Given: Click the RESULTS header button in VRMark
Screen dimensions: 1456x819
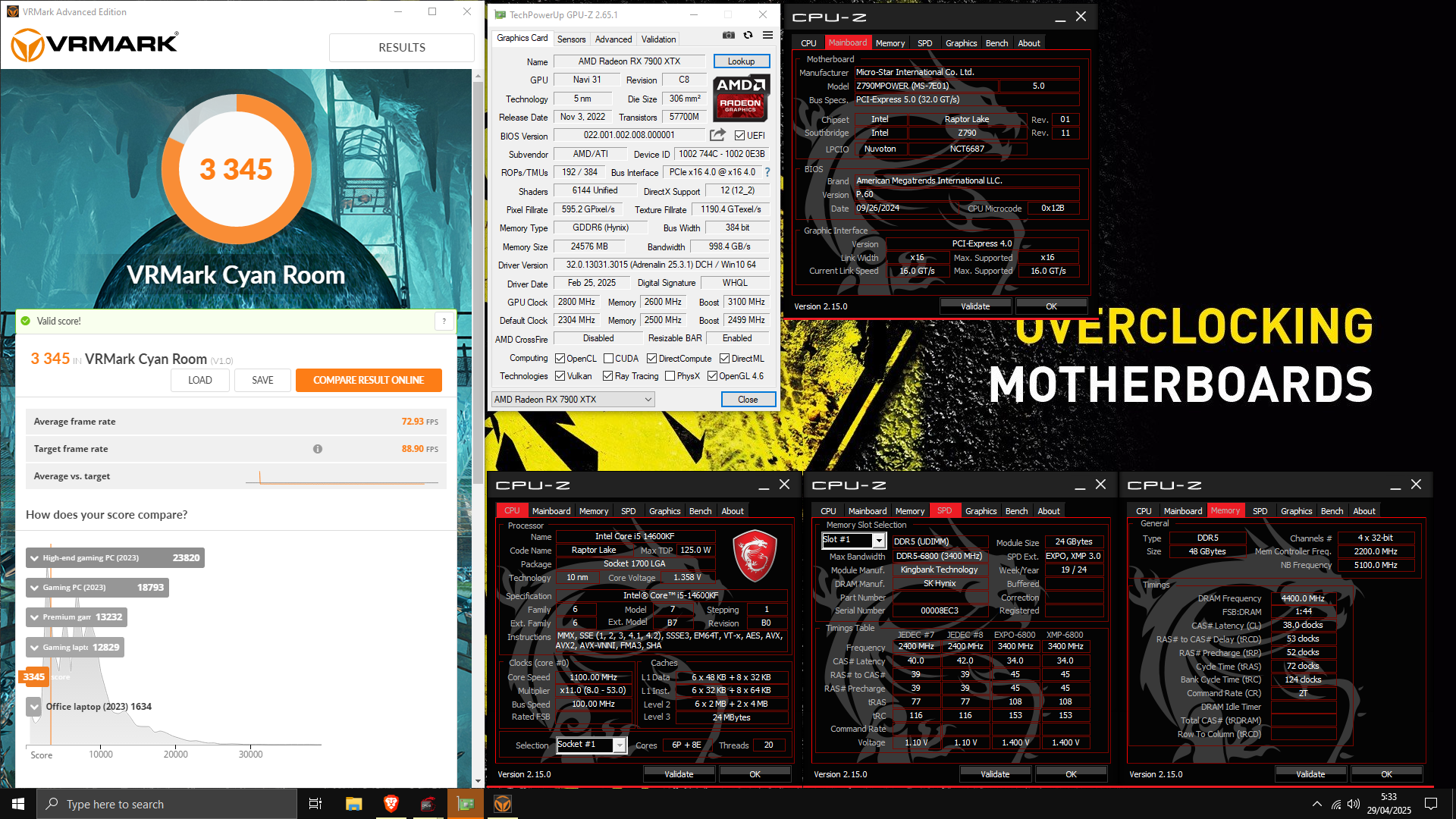Looking at the screenshot, I should [x=401, y=47].
